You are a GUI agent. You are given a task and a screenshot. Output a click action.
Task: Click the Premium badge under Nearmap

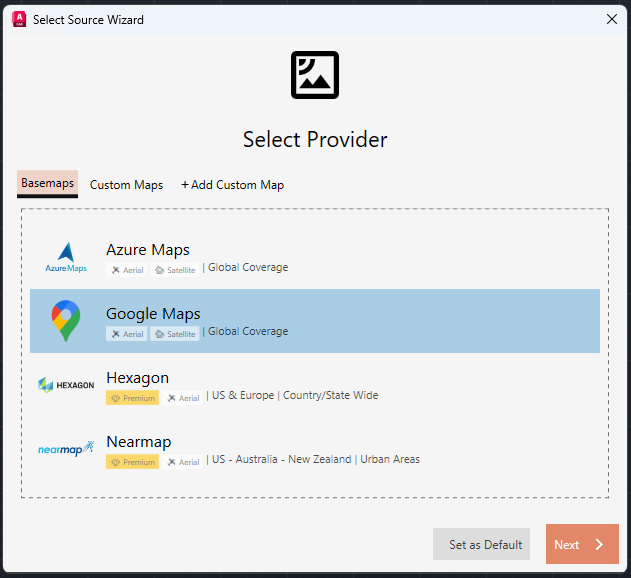click(x=132, y=462)
